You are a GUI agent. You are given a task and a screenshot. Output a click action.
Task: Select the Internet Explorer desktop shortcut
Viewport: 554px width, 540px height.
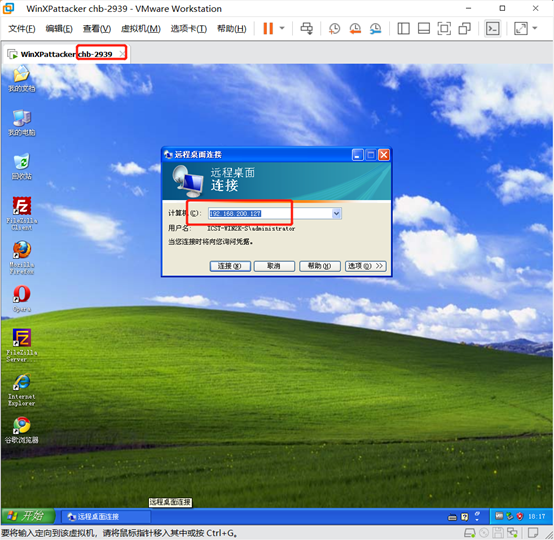[22, 389]
